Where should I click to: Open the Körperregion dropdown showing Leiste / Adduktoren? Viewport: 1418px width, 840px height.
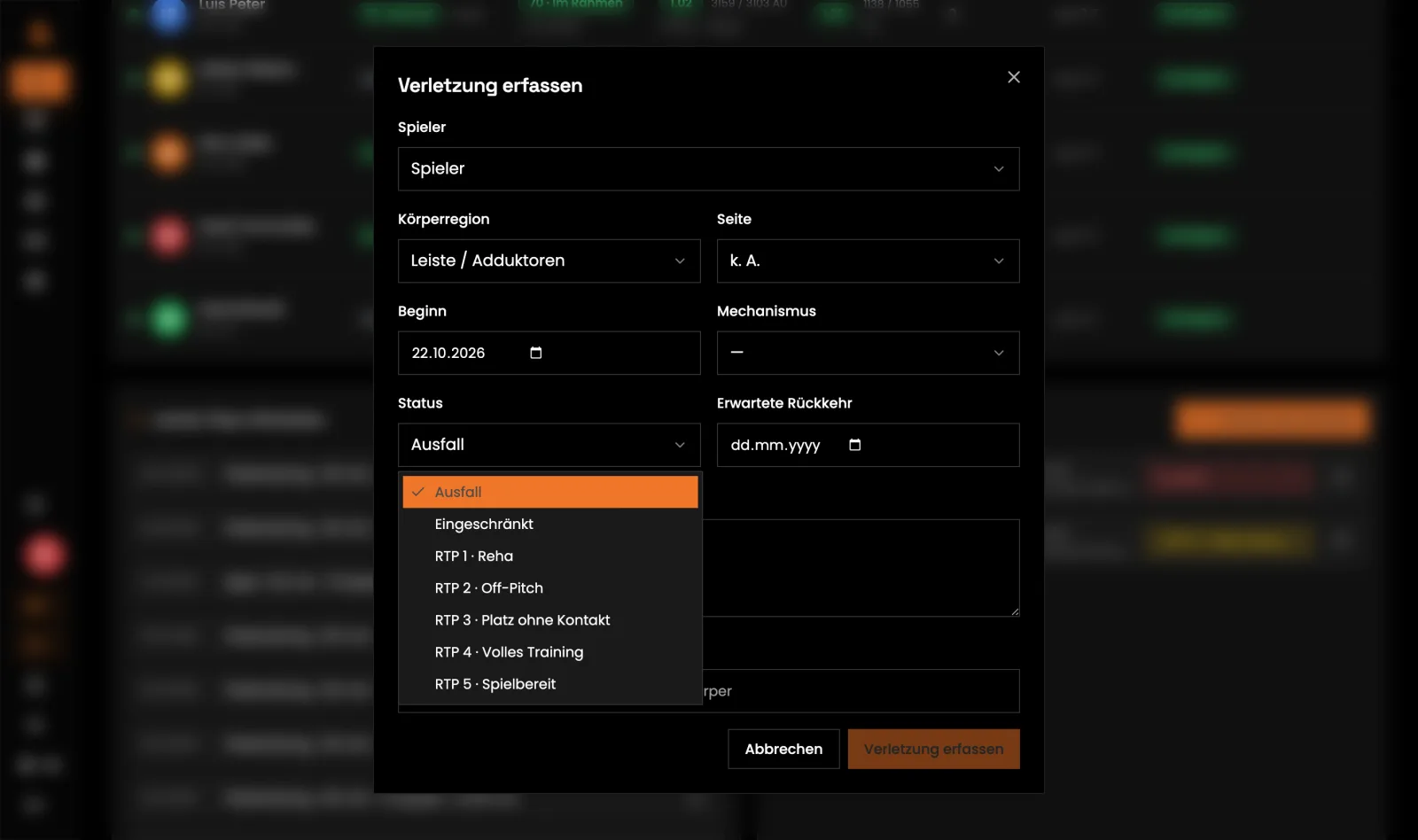[x=549, y=261]
